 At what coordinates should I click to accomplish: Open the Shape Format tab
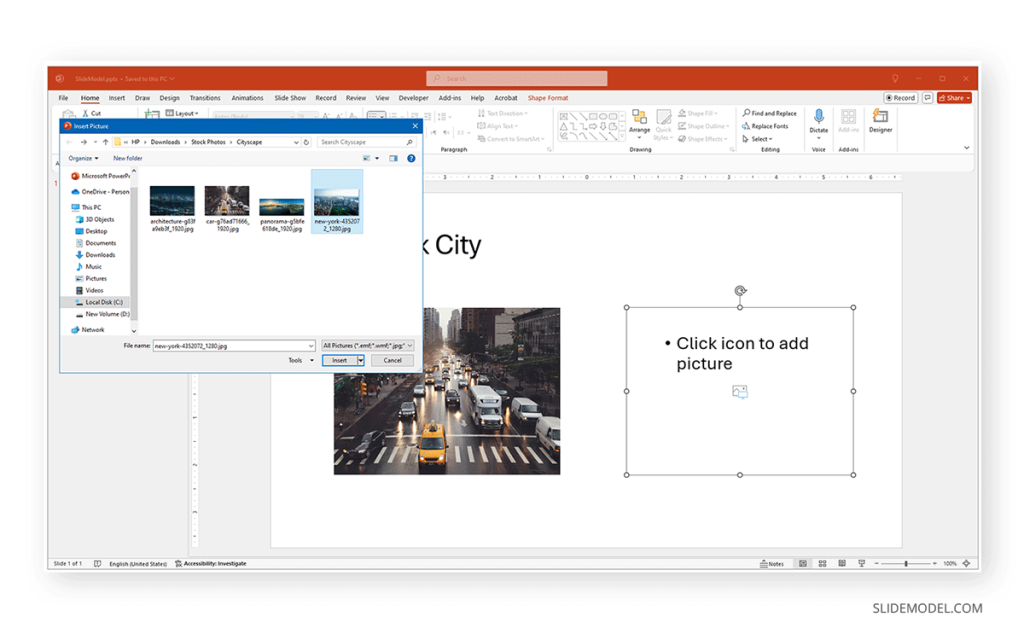pos(548,98)
